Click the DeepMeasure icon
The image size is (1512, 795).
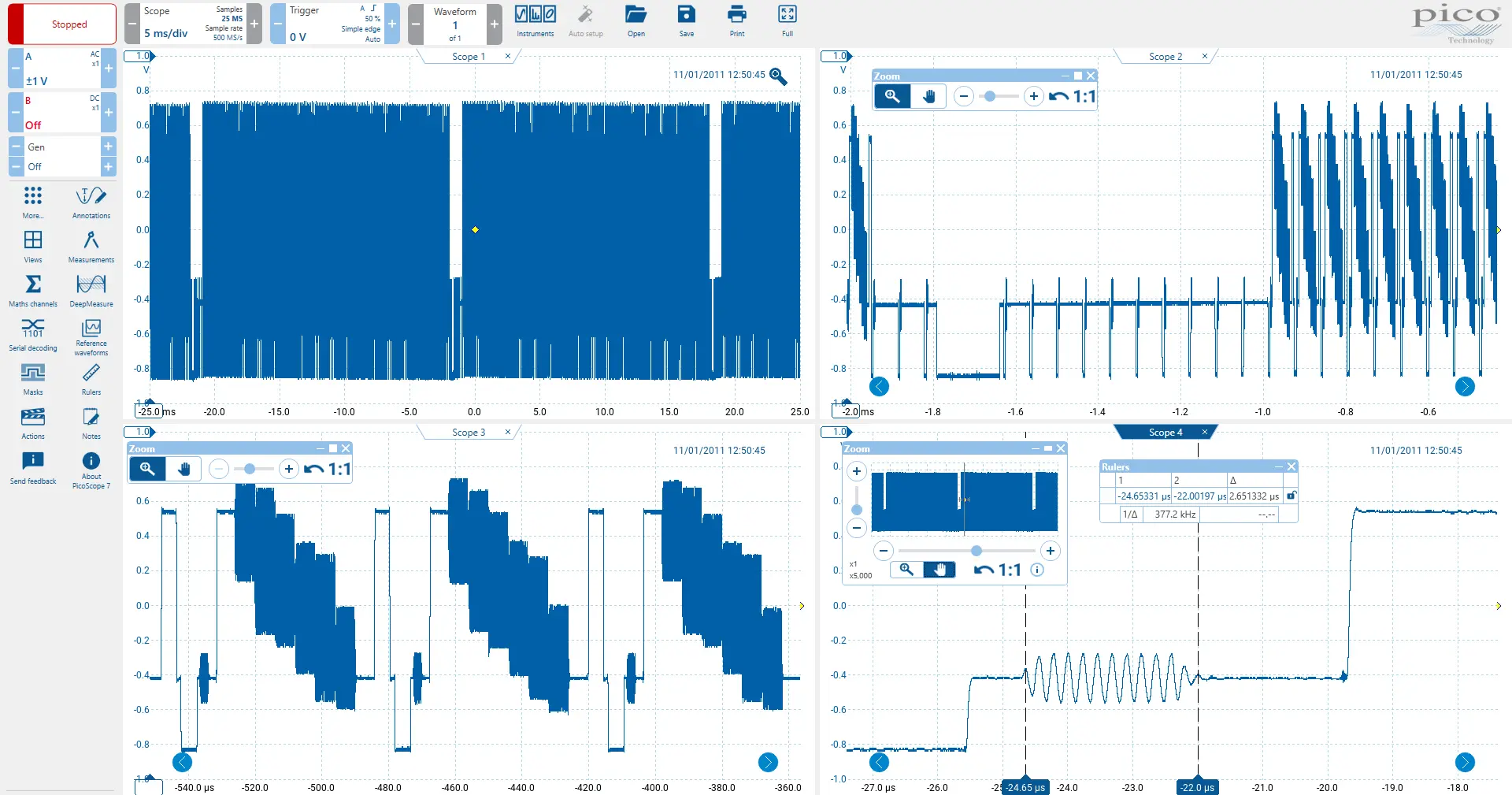(x=91, y=290)
